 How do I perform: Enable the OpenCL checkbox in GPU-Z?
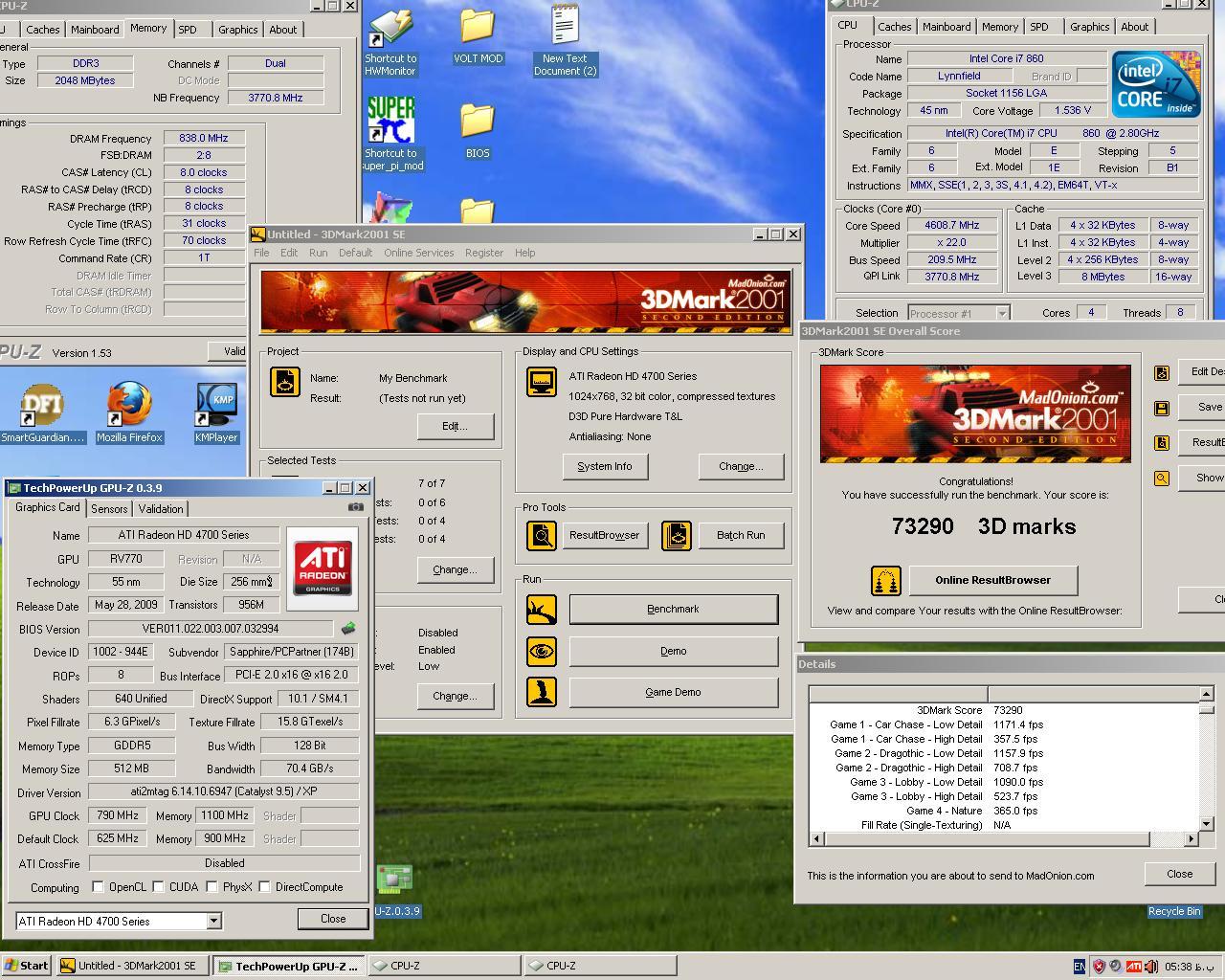pos(98,886)
